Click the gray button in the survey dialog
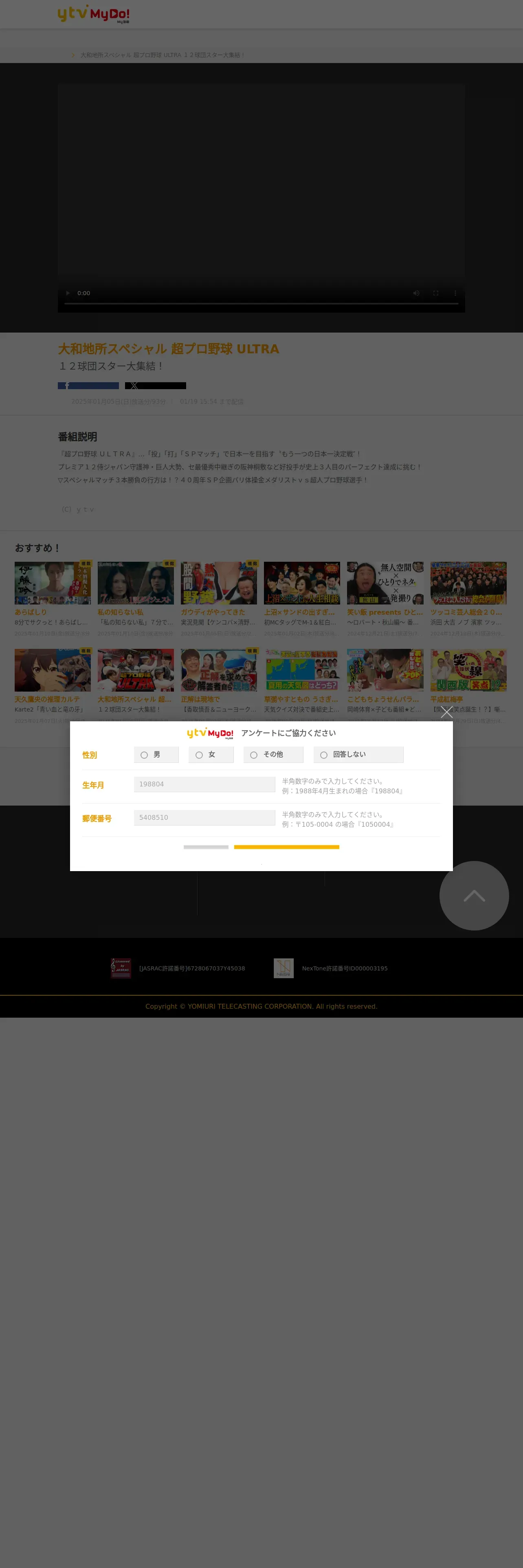 point(206,847)
